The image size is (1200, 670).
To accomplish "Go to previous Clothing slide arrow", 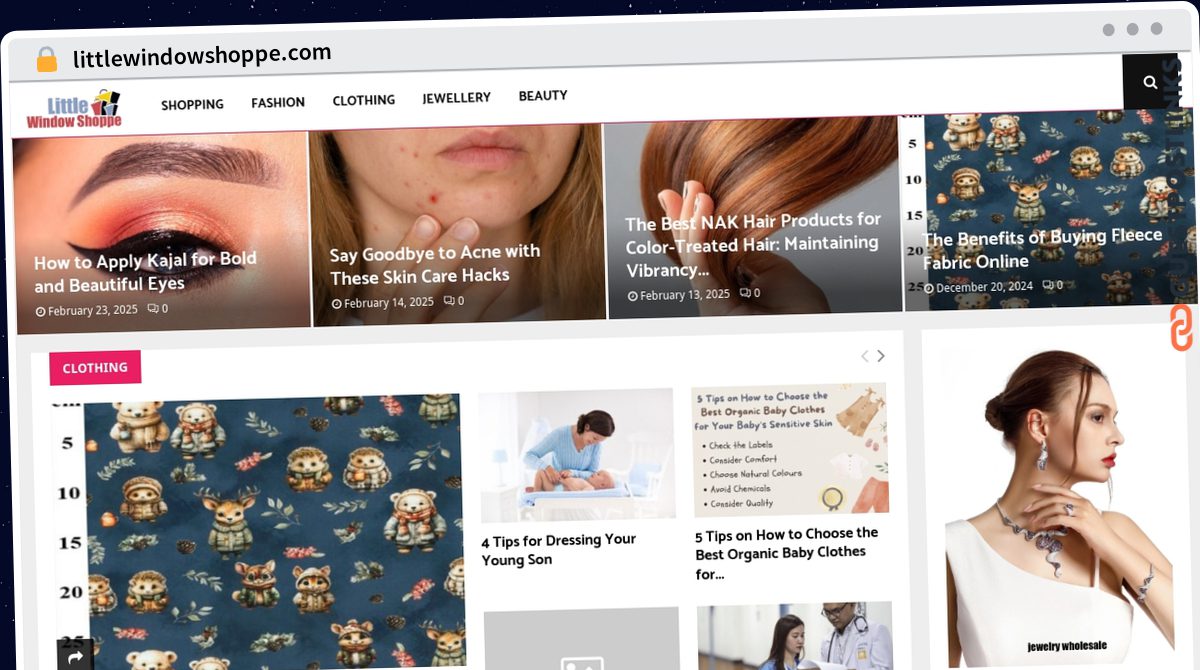I will 865,356.
